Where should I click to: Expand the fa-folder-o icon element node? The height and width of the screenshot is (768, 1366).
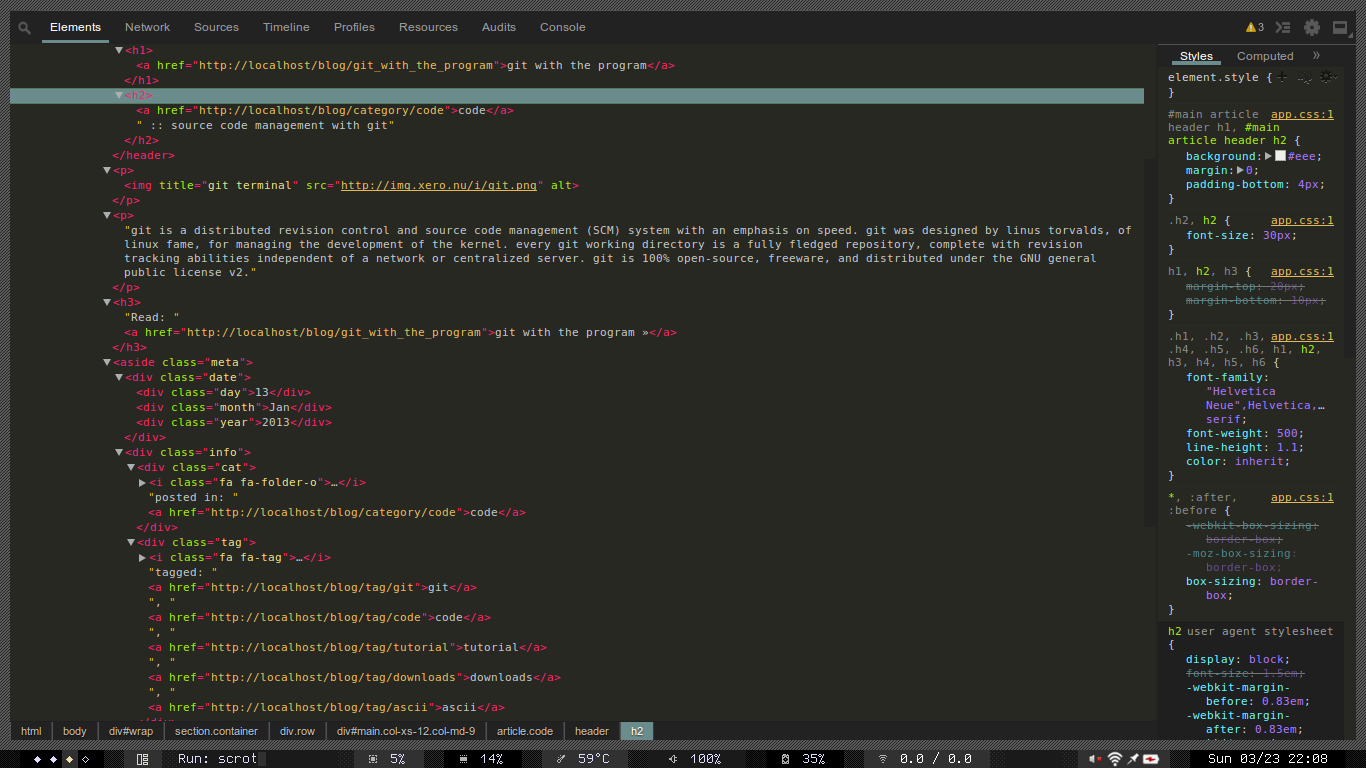[143, 482]
